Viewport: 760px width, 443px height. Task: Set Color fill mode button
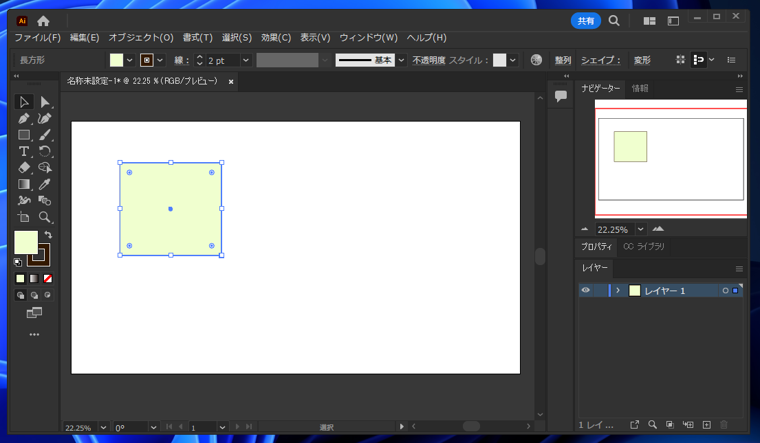[20, 279]
